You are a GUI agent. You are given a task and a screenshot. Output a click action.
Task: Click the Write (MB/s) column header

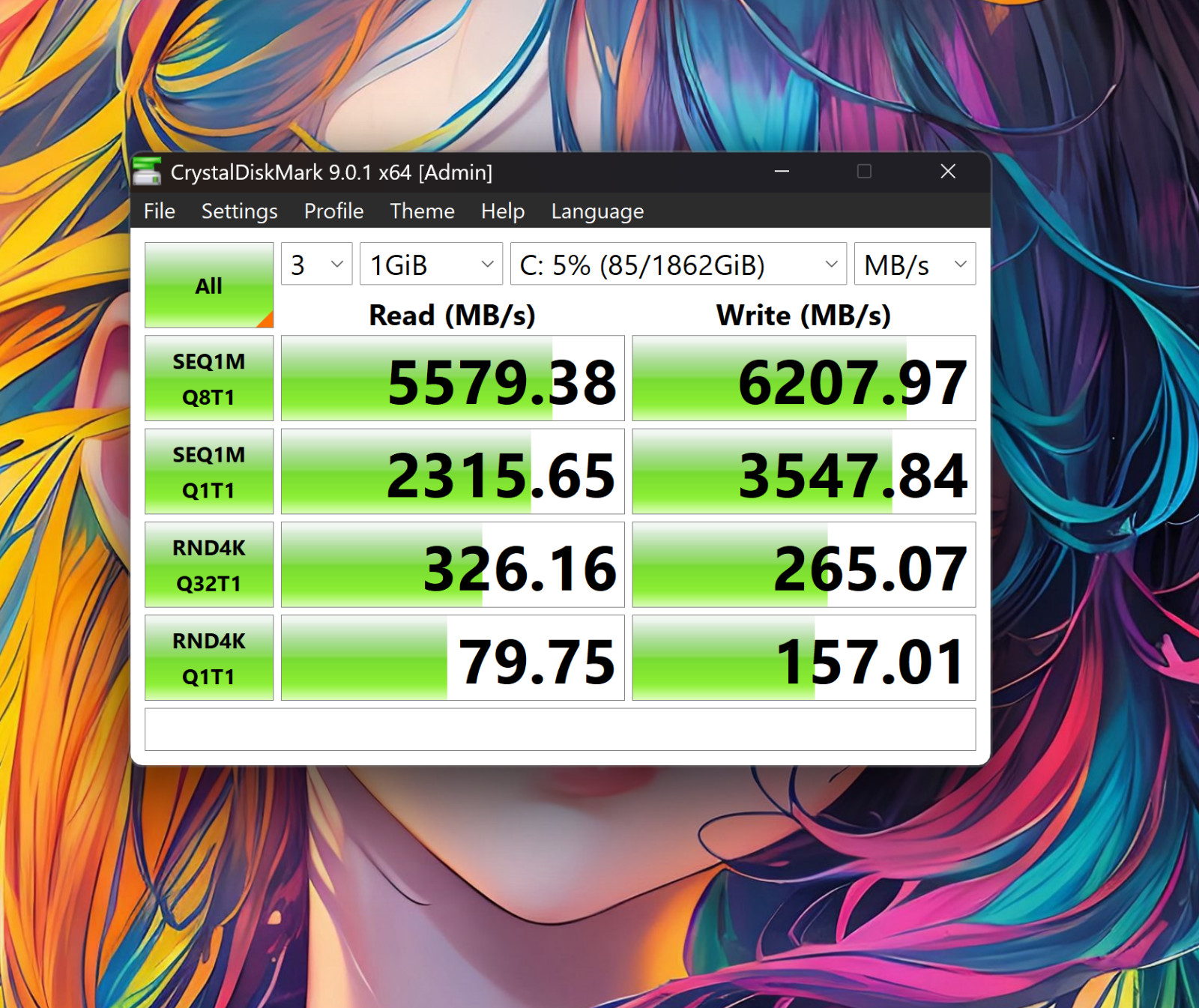pyautogui.click(x=804, y=316)
